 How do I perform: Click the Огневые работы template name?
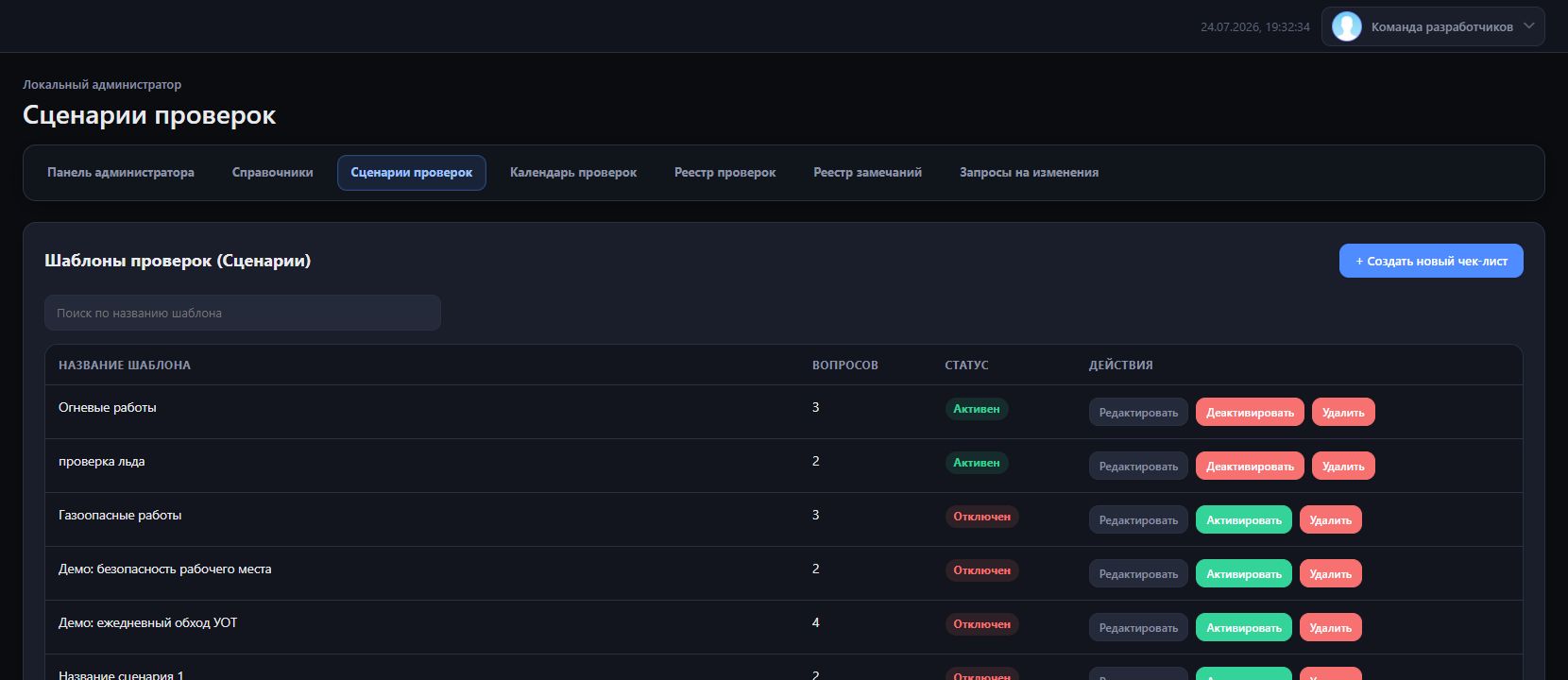108,408
